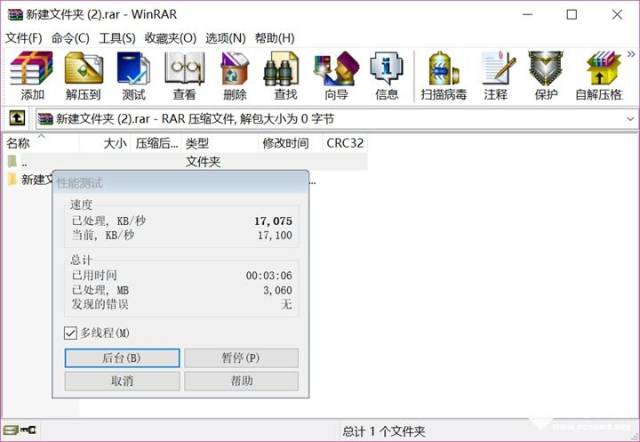This screenshot has width=640, height=442.
Task: Sort by the 修改时间 column header
Action: (x=290, y=143)
